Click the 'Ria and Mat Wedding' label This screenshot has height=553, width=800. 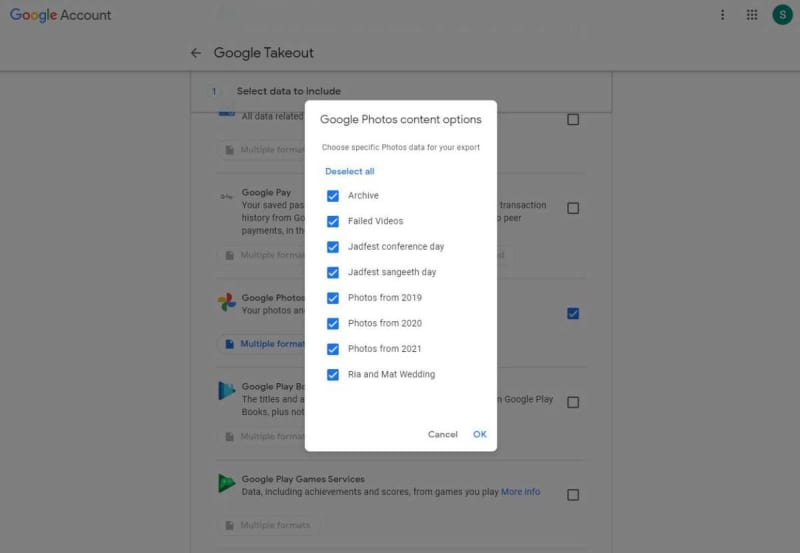pos(391,374)
